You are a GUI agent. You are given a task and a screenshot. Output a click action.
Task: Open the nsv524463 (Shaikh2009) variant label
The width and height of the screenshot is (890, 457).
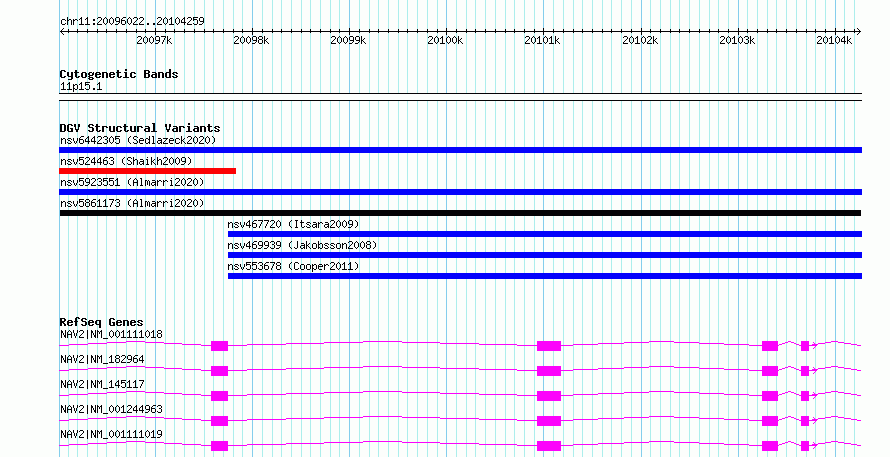coord(126,161)
